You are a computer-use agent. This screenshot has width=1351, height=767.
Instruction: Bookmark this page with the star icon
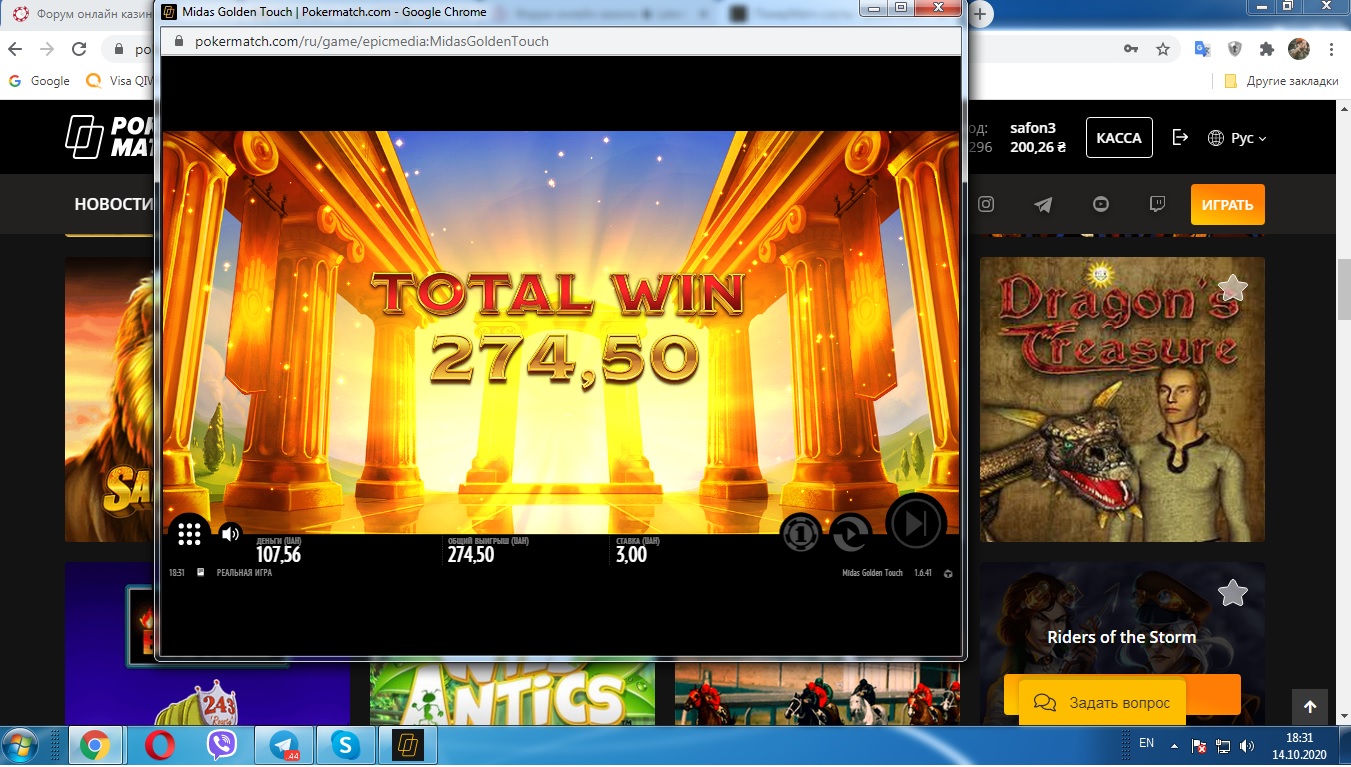click(x=1163, y=49)
